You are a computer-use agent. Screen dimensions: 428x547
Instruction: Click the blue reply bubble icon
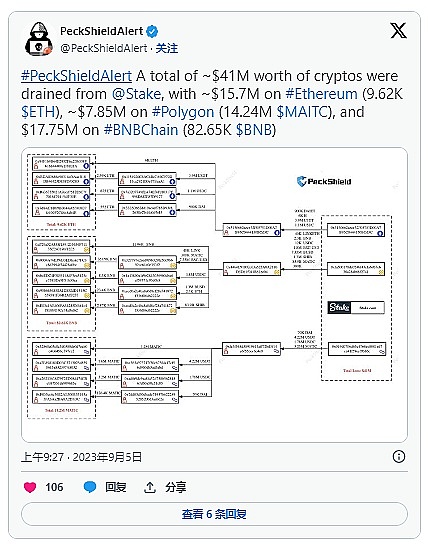coord(90,487)
